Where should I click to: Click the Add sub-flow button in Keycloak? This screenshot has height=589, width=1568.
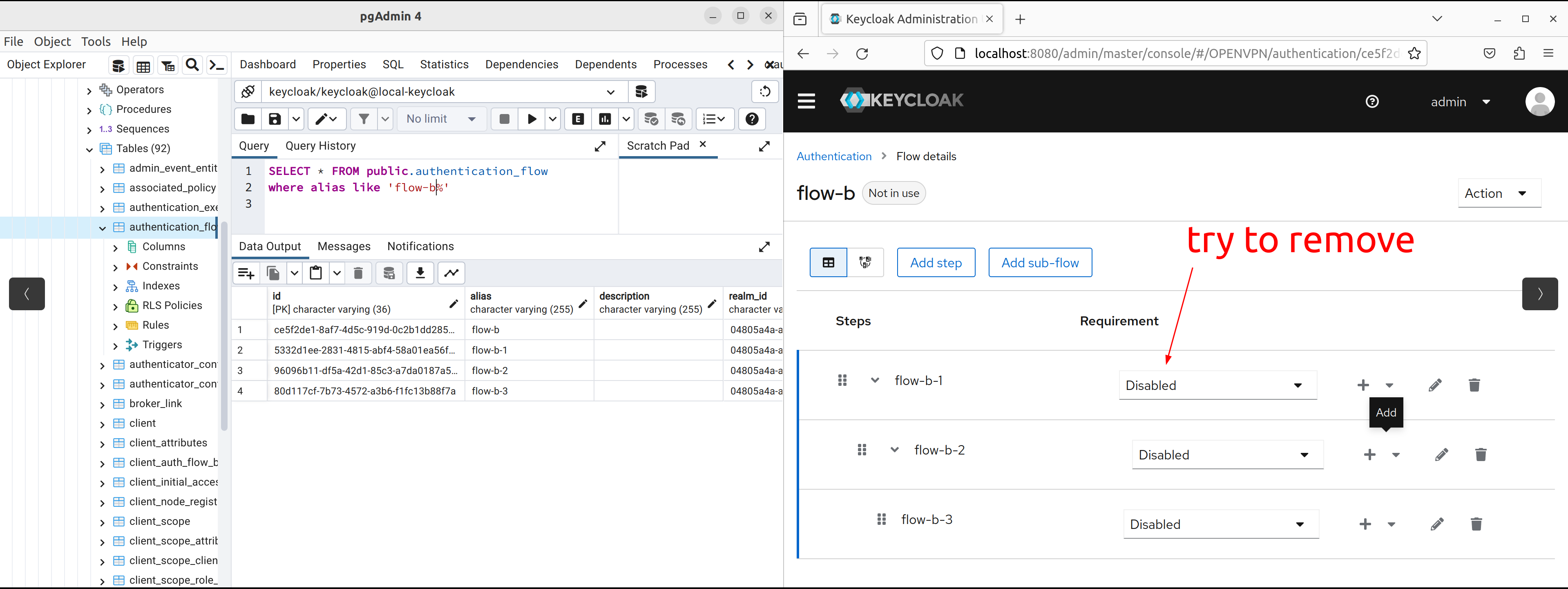[1040, 262]
